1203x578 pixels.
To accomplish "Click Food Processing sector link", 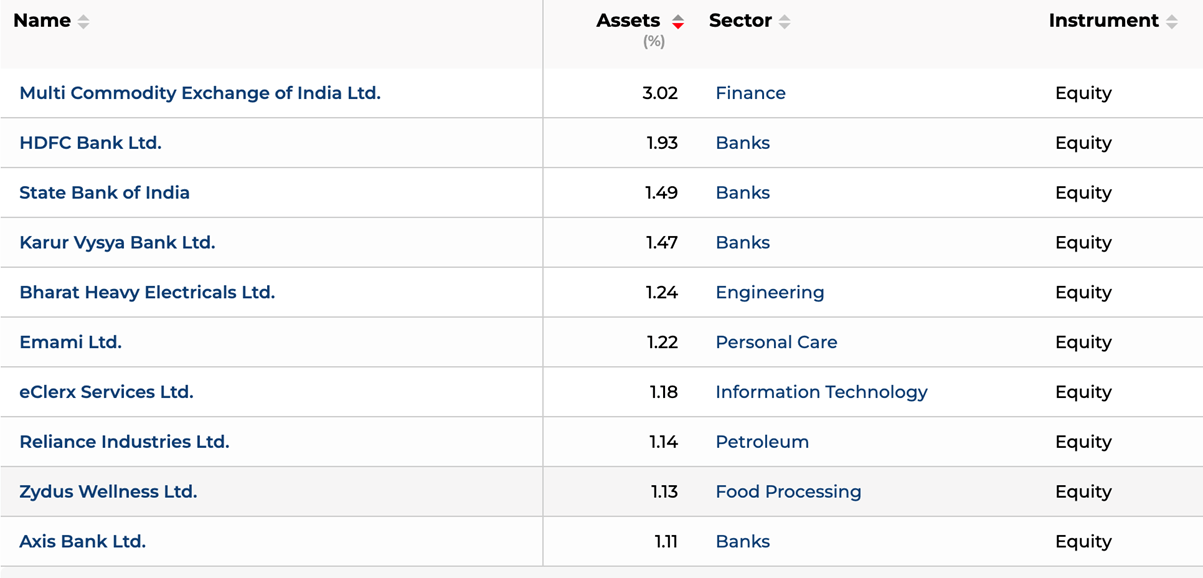I will pos(788,492).
